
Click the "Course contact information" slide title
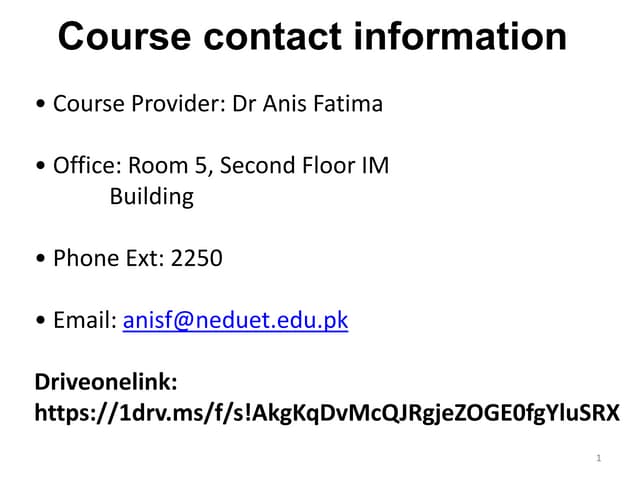point(312,37)
